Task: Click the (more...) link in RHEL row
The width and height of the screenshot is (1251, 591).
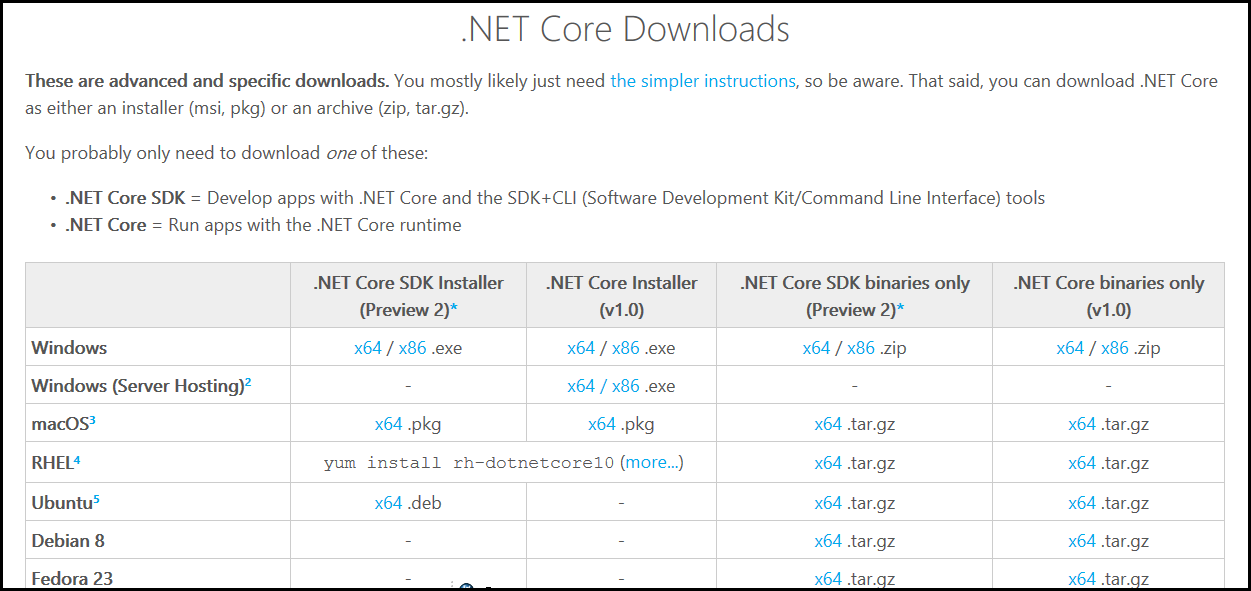Action: pos(652,463)
